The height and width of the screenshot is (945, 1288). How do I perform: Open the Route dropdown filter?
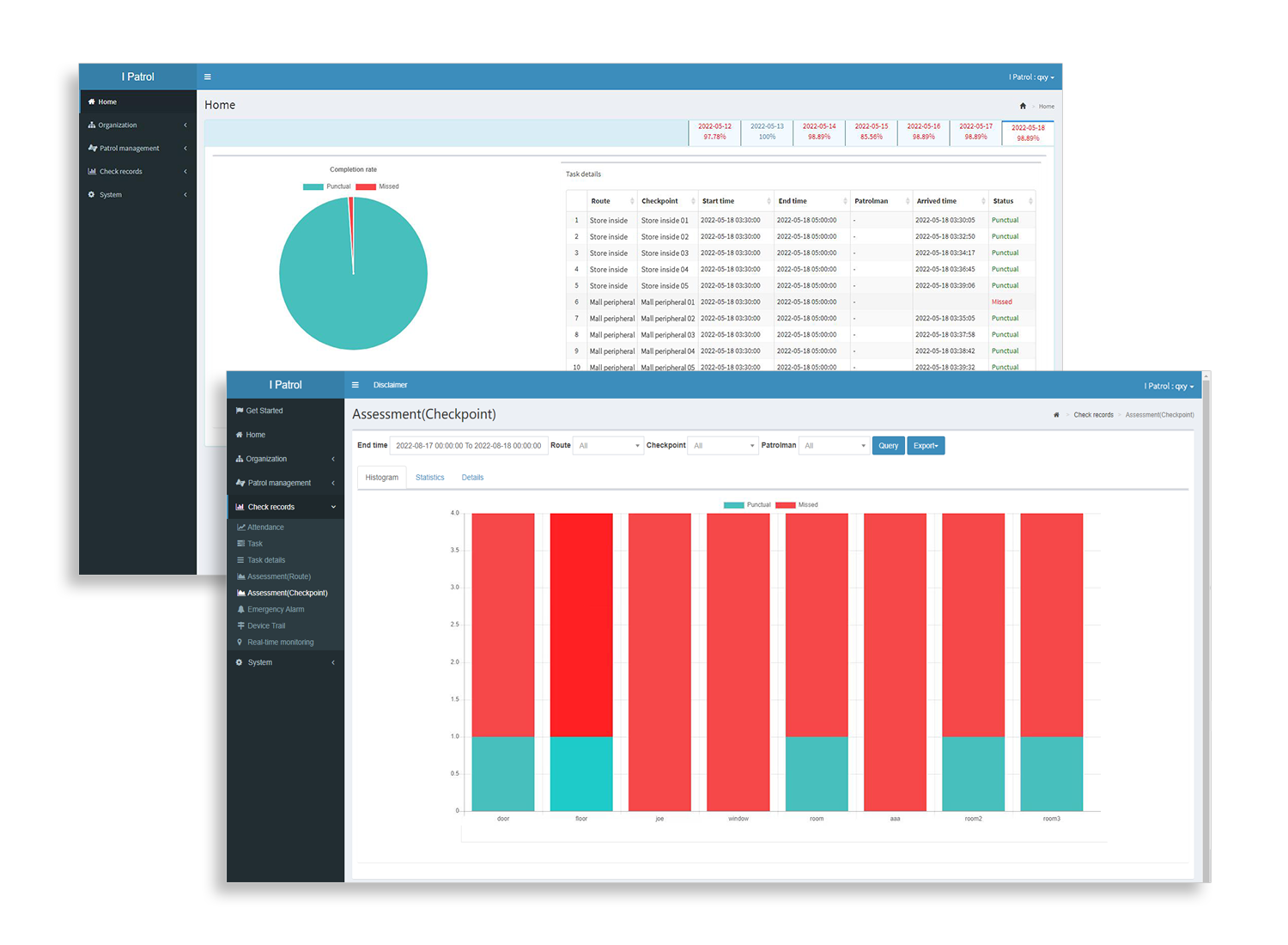(608, 446)
